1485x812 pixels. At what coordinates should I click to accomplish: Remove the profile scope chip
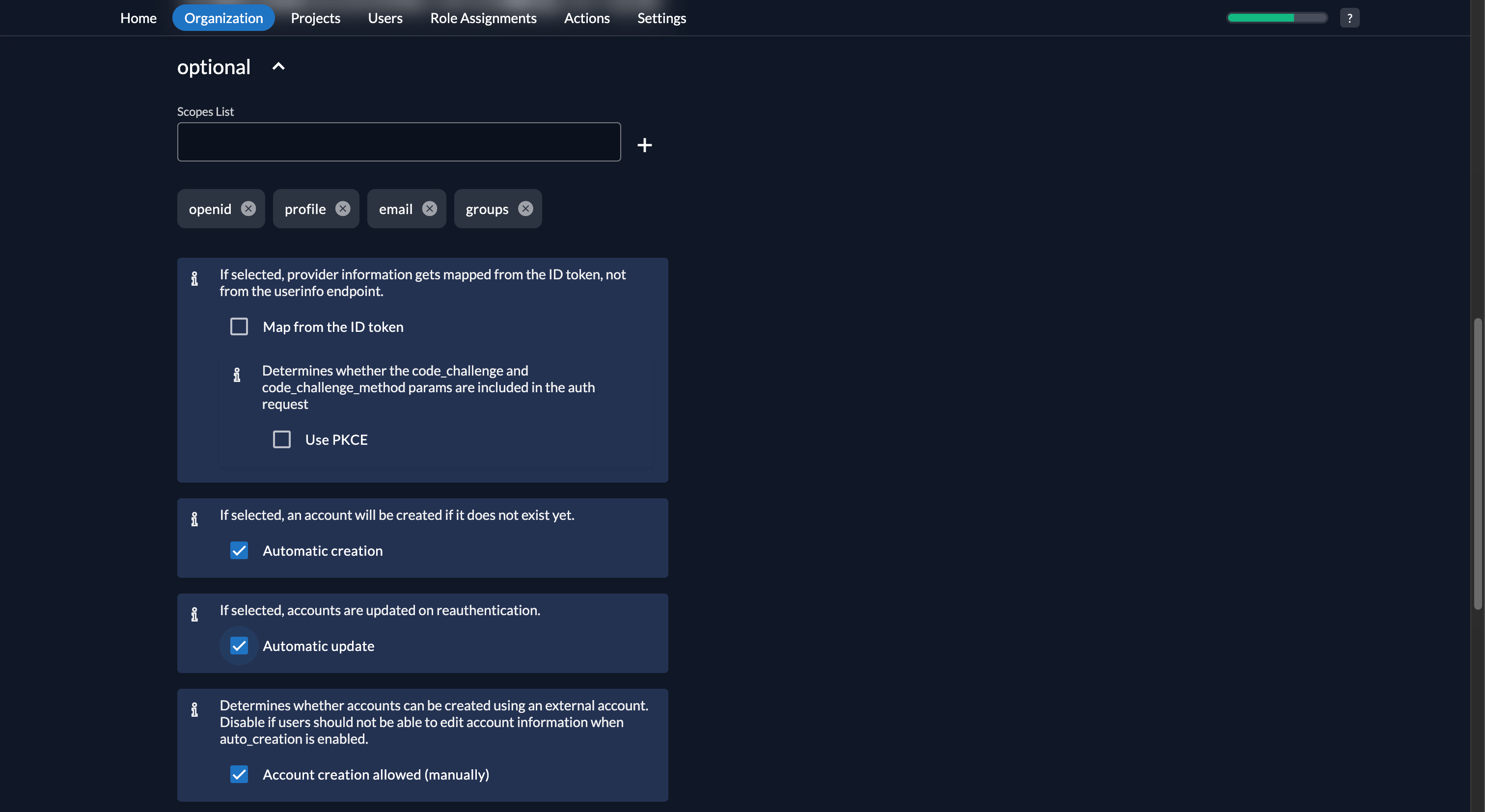pos(343,209)
